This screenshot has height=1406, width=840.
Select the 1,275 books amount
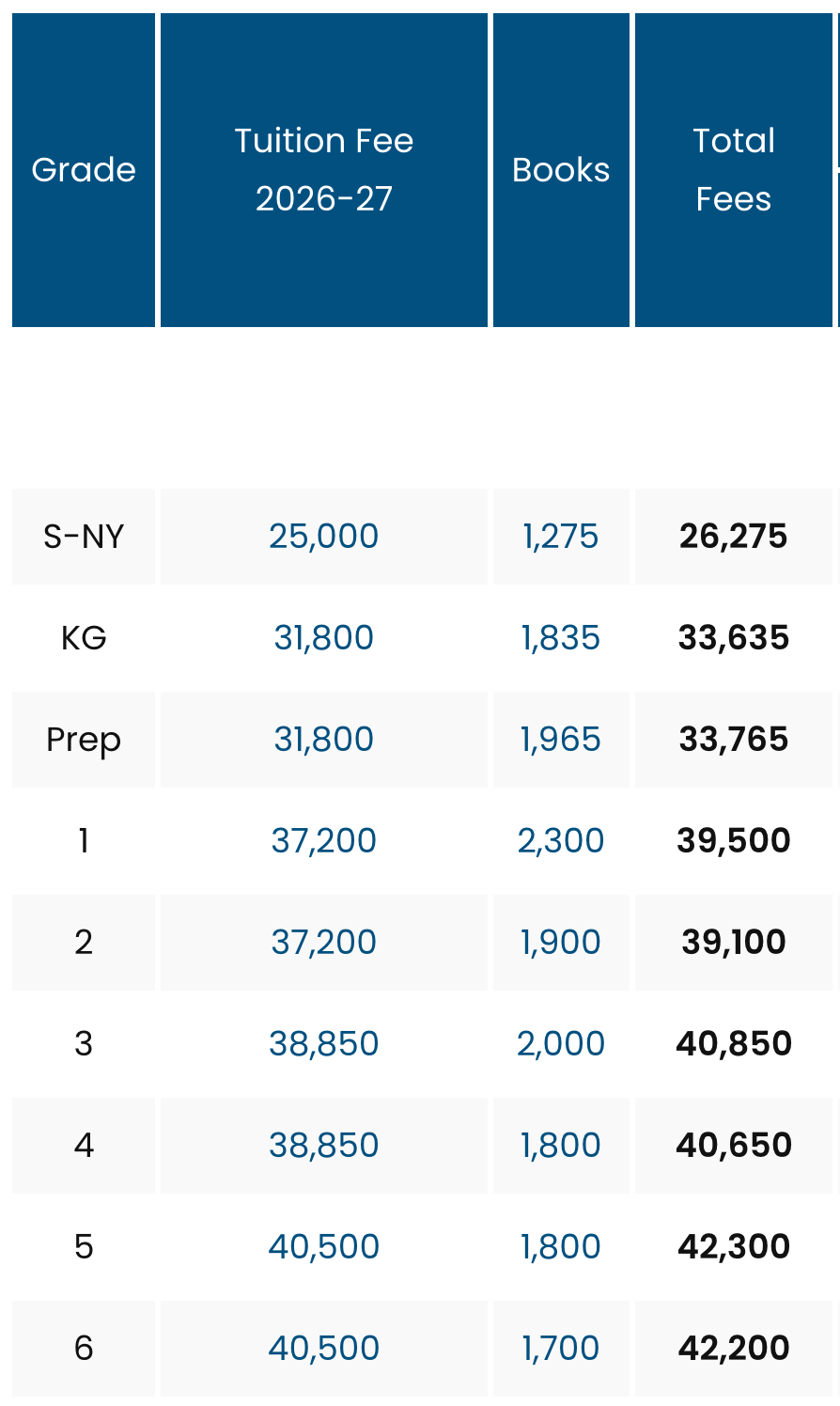point(561,537)
